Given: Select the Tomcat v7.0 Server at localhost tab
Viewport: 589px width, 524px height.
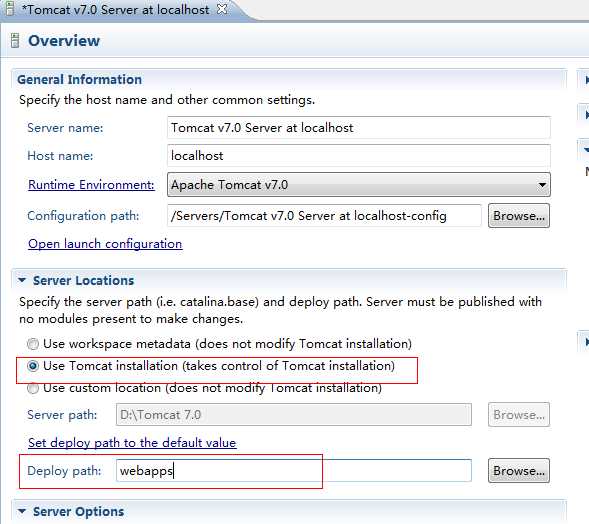Looking at the screenshot, I should point(116,9).
